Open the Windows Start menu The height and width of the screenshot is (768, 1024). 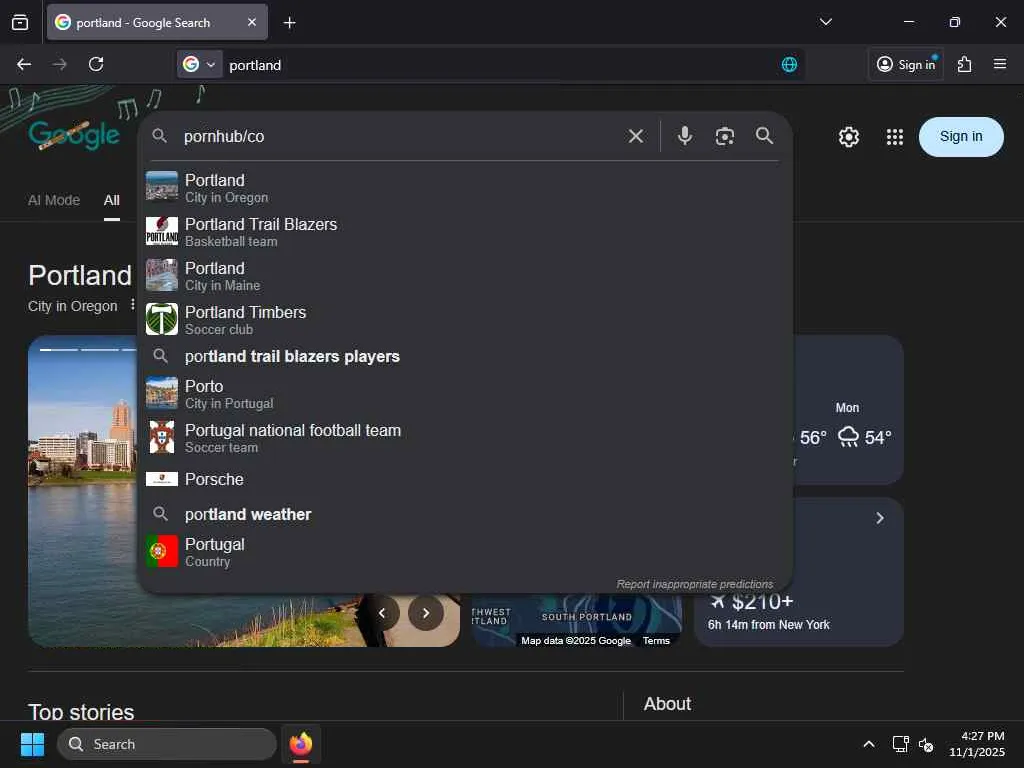33,744
